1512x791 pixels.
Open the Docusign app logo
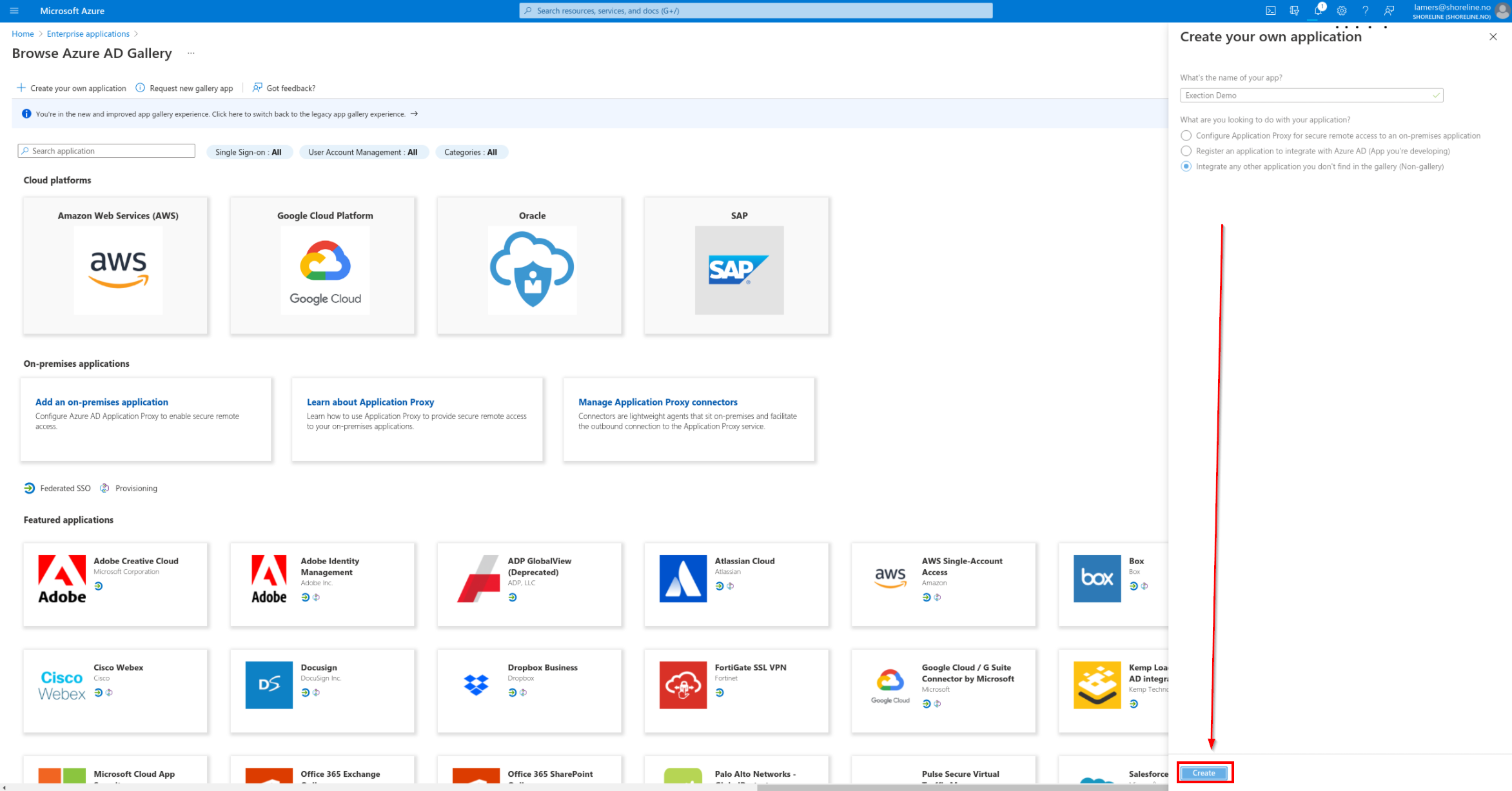269,685
